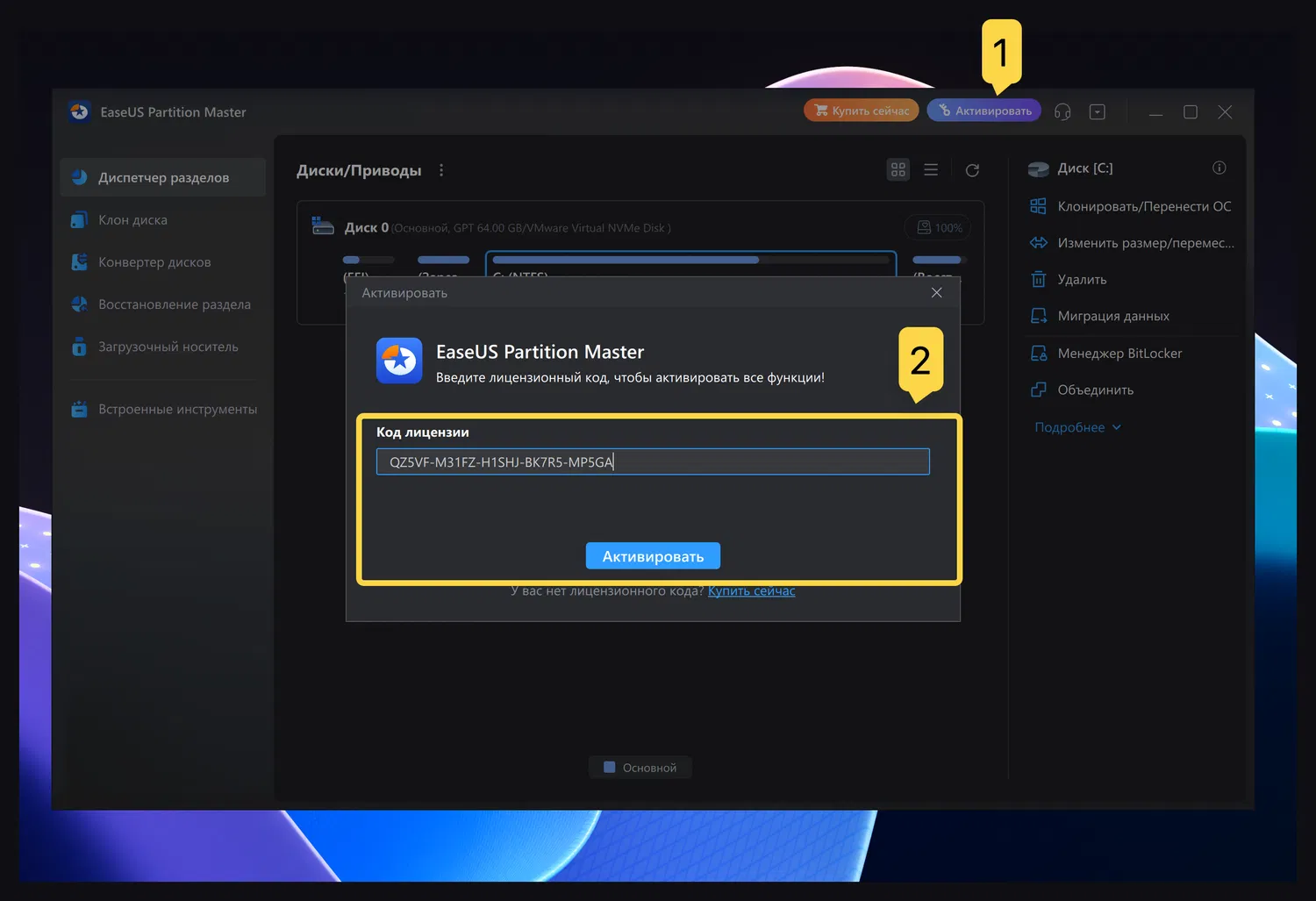Refresh the disk list
This screenshot has height=901, width=1316.
[972, 170]
